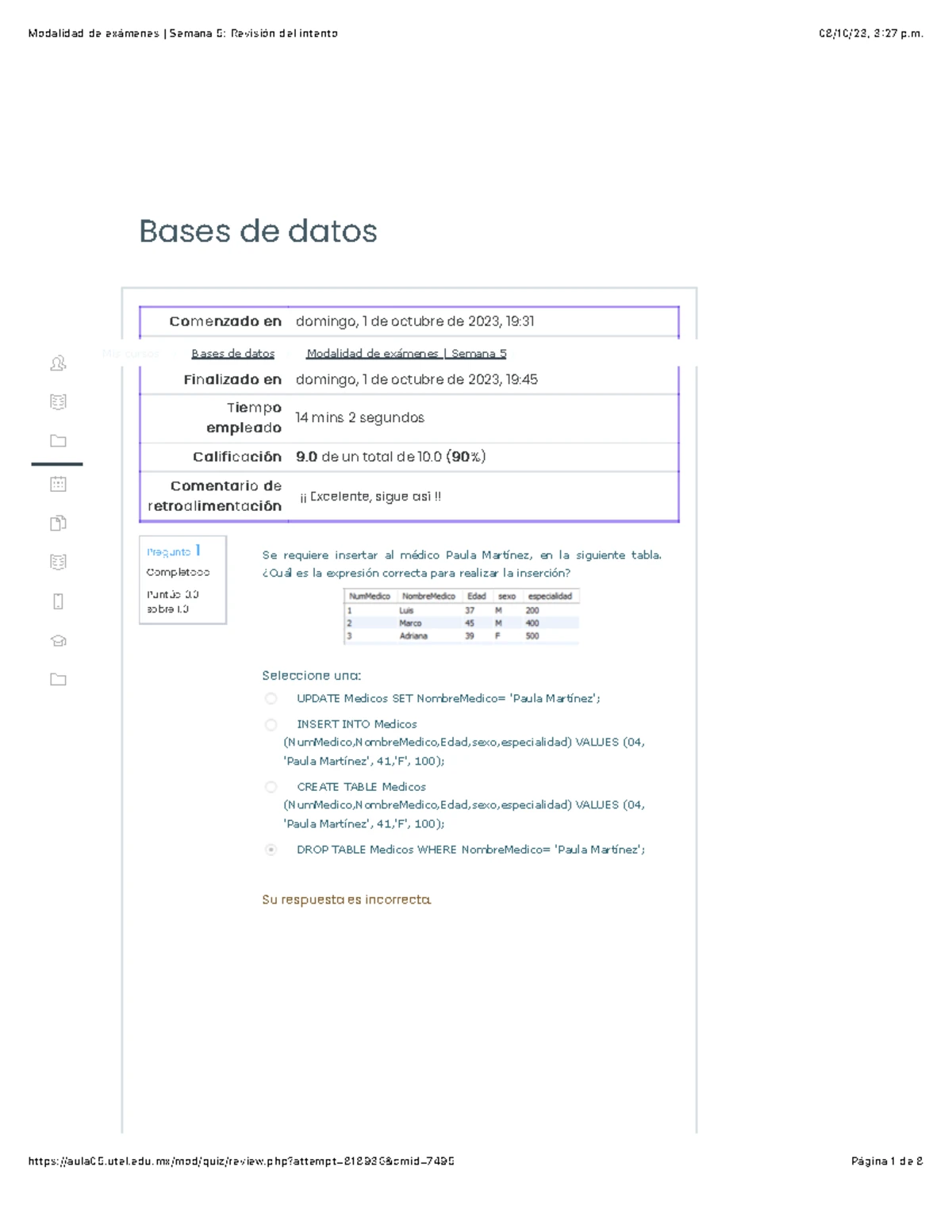The image size is (952, 1232).
Task: Open the bottom folder icon in sidebar
Action: [58, 679]
